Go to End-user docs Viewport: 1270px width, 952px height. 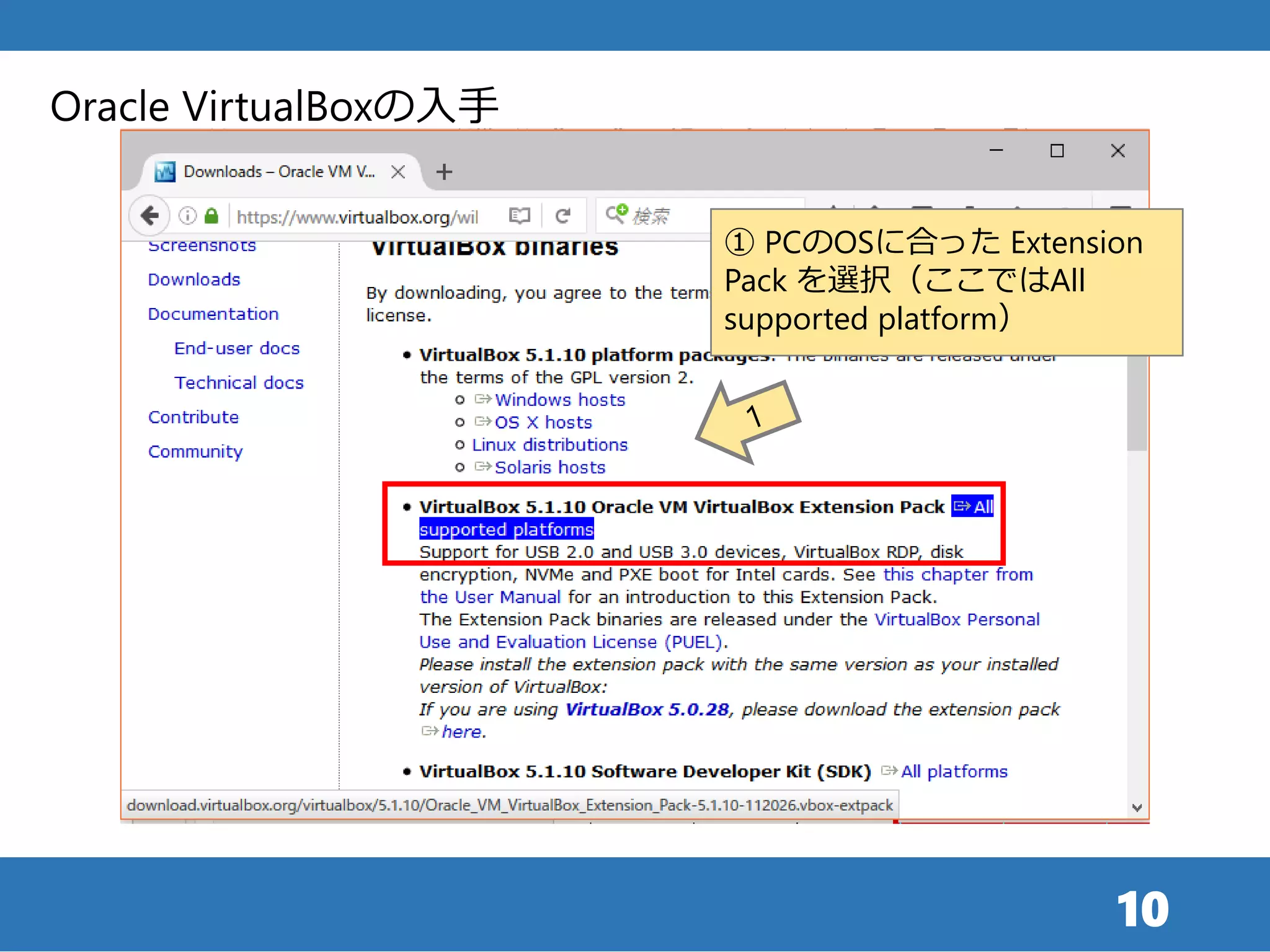237,348
